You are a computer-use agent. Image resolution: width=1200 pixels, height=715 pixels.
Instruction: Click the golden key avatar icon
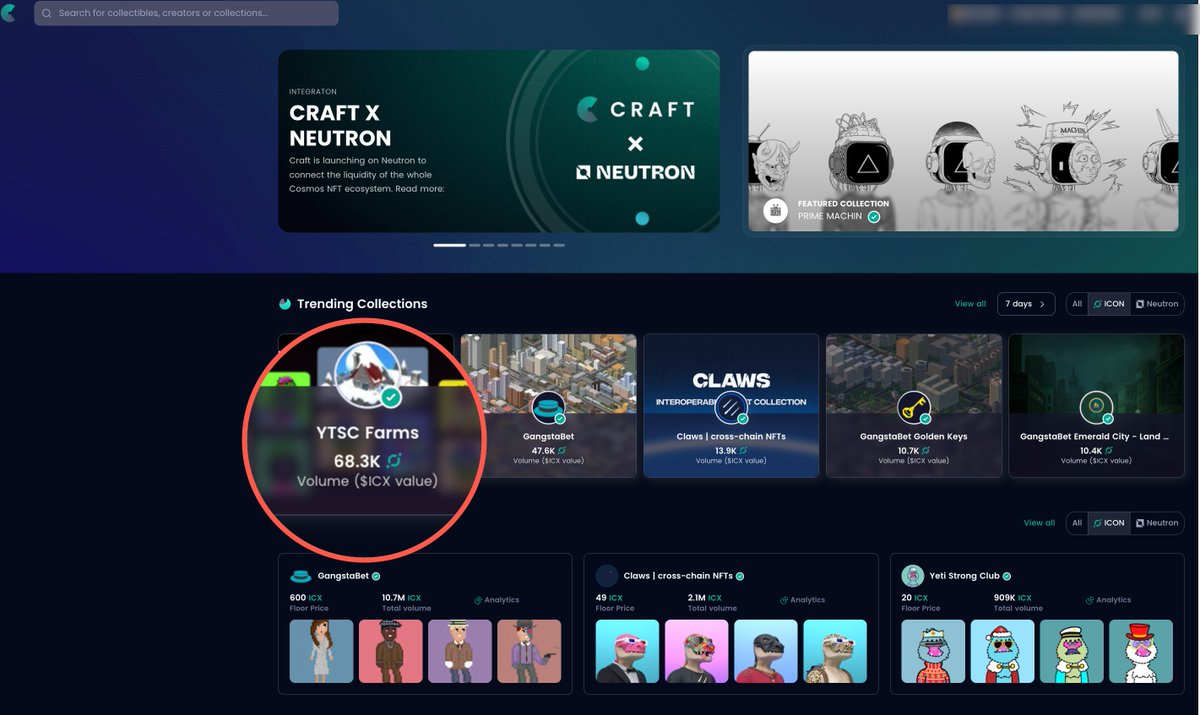pos(914,407)
